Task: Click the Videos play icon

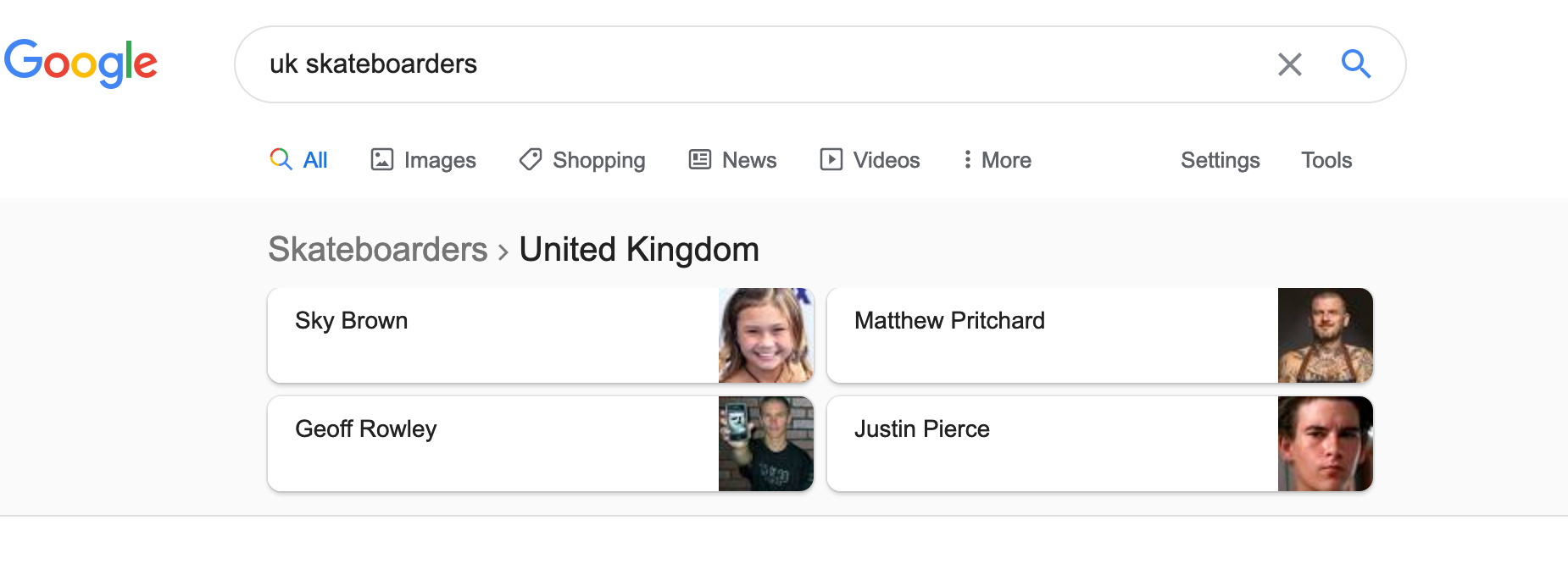Action: click(x=831, y=159)
